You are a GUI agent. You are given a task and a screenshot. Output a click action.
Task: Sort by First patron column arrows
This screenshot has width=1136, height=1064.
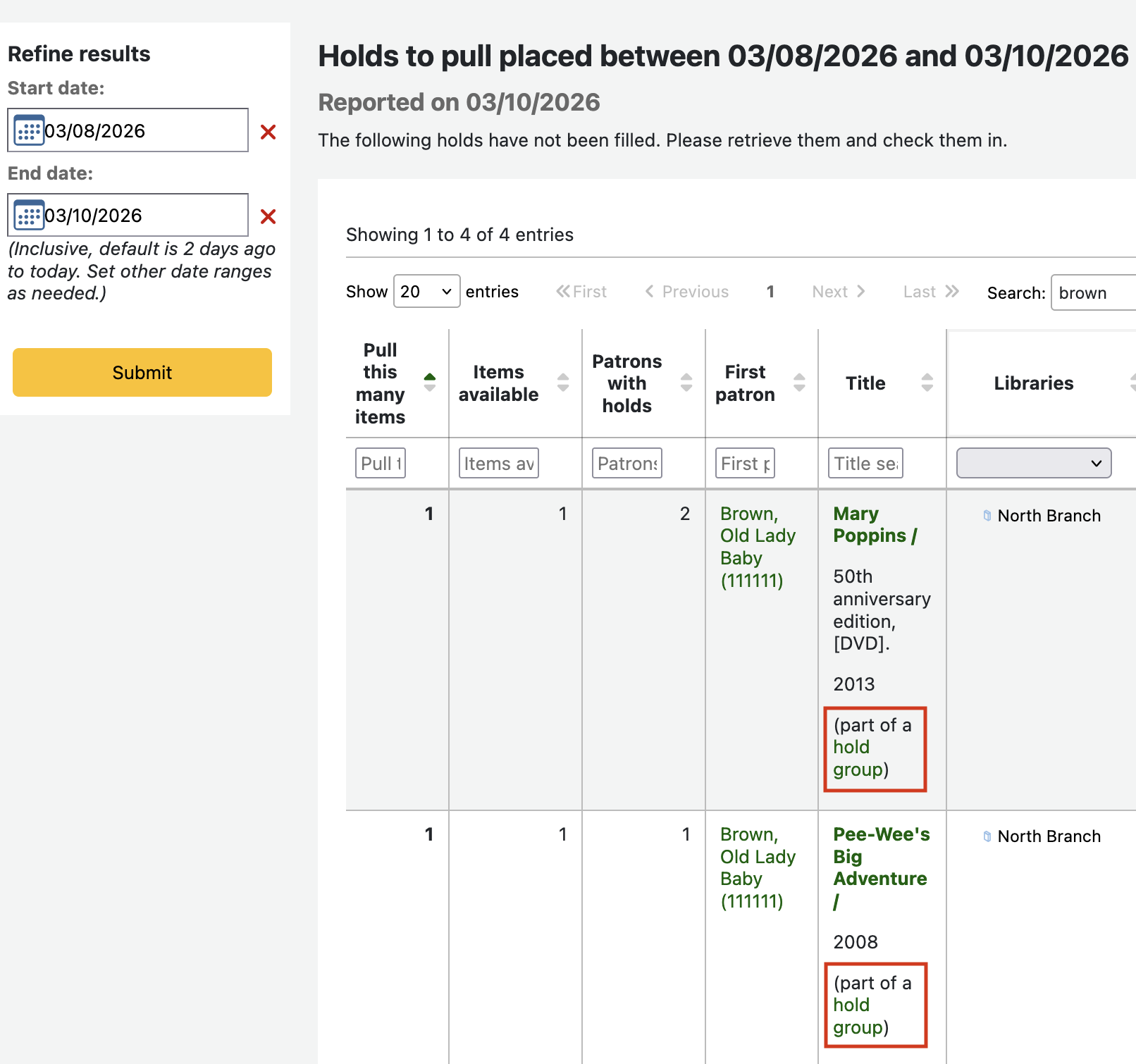click(798, 383)
